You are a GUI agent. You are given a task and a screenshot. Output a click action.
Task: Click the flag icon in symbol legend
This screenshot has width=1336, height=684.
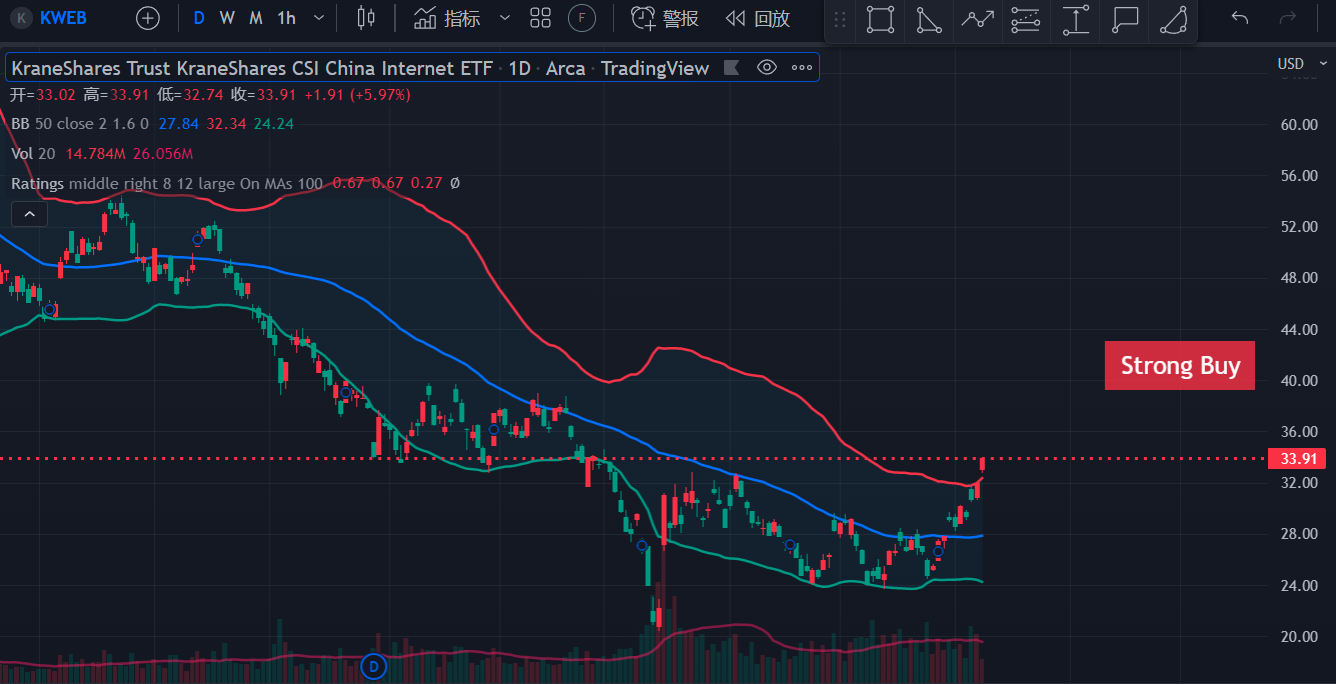point(731,68)
